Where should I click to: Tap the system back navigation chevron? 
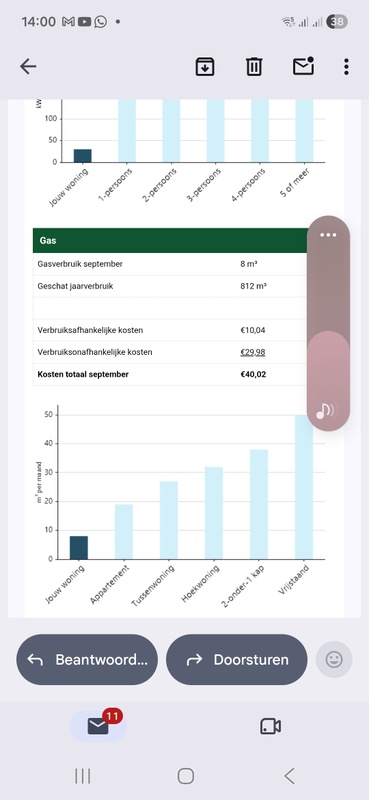coord(289,776)
